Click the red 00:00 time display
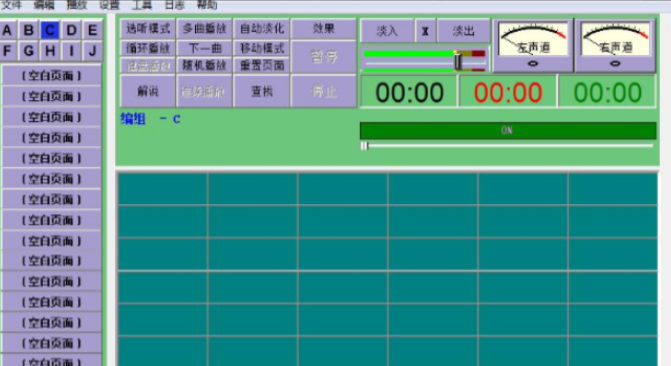 [x=508, y=92]
